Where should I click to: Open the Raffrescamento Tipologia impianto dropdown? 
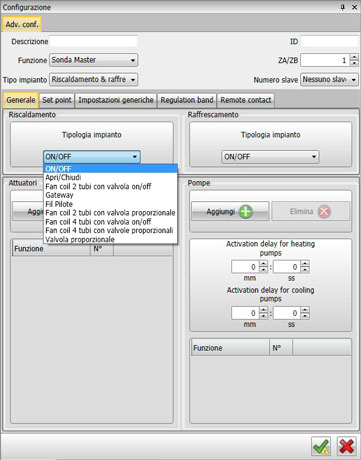270,157
